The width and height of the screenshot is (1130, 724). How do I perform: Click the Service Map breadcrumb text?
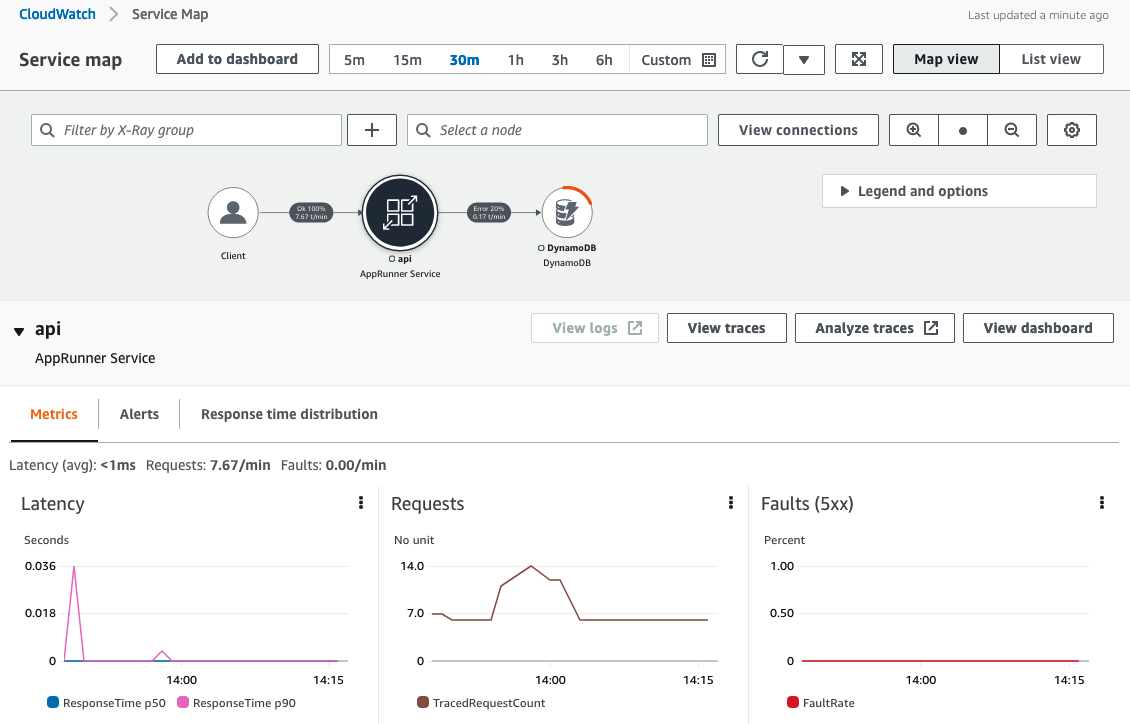coord(170,14)
